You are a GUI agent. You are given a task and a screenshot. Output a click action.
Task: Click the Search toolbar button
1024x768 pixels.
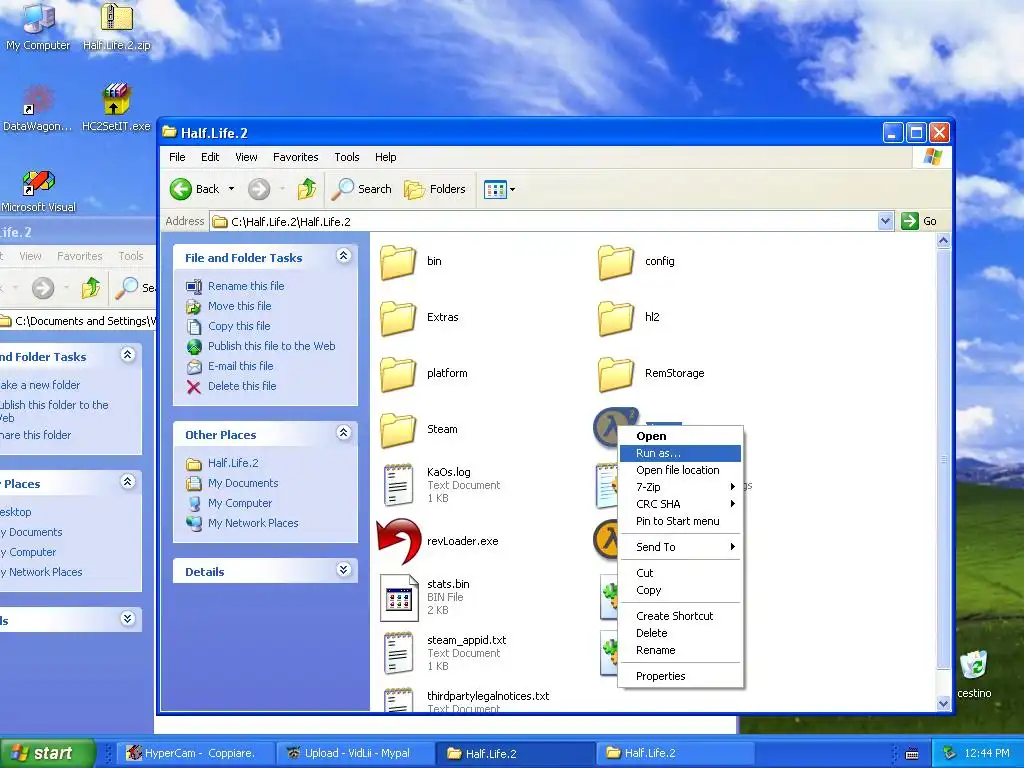(361, 189)
